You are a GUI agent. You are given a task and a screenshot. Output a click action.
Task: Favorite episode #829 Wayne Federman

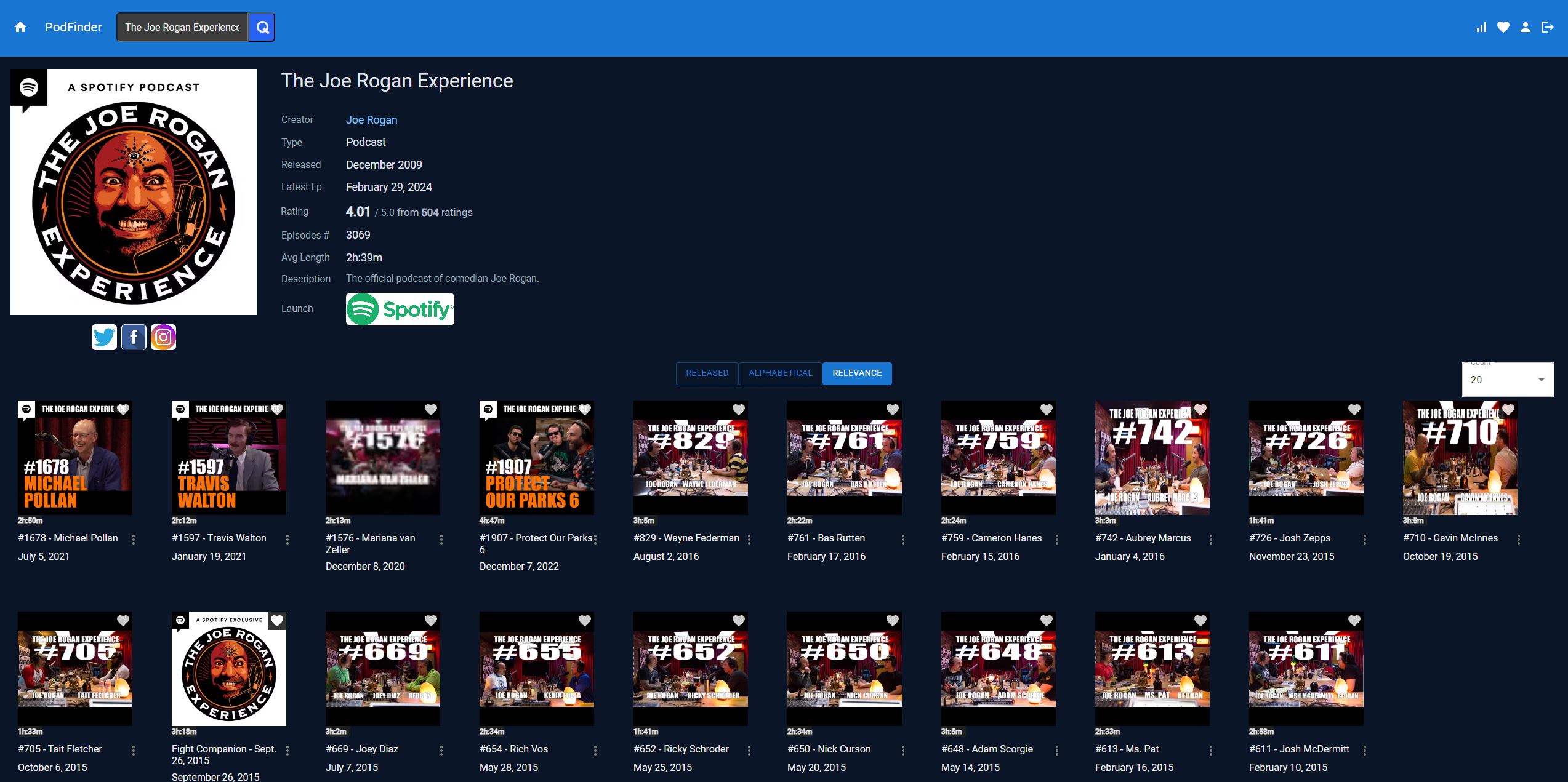[x=739, y=410]
